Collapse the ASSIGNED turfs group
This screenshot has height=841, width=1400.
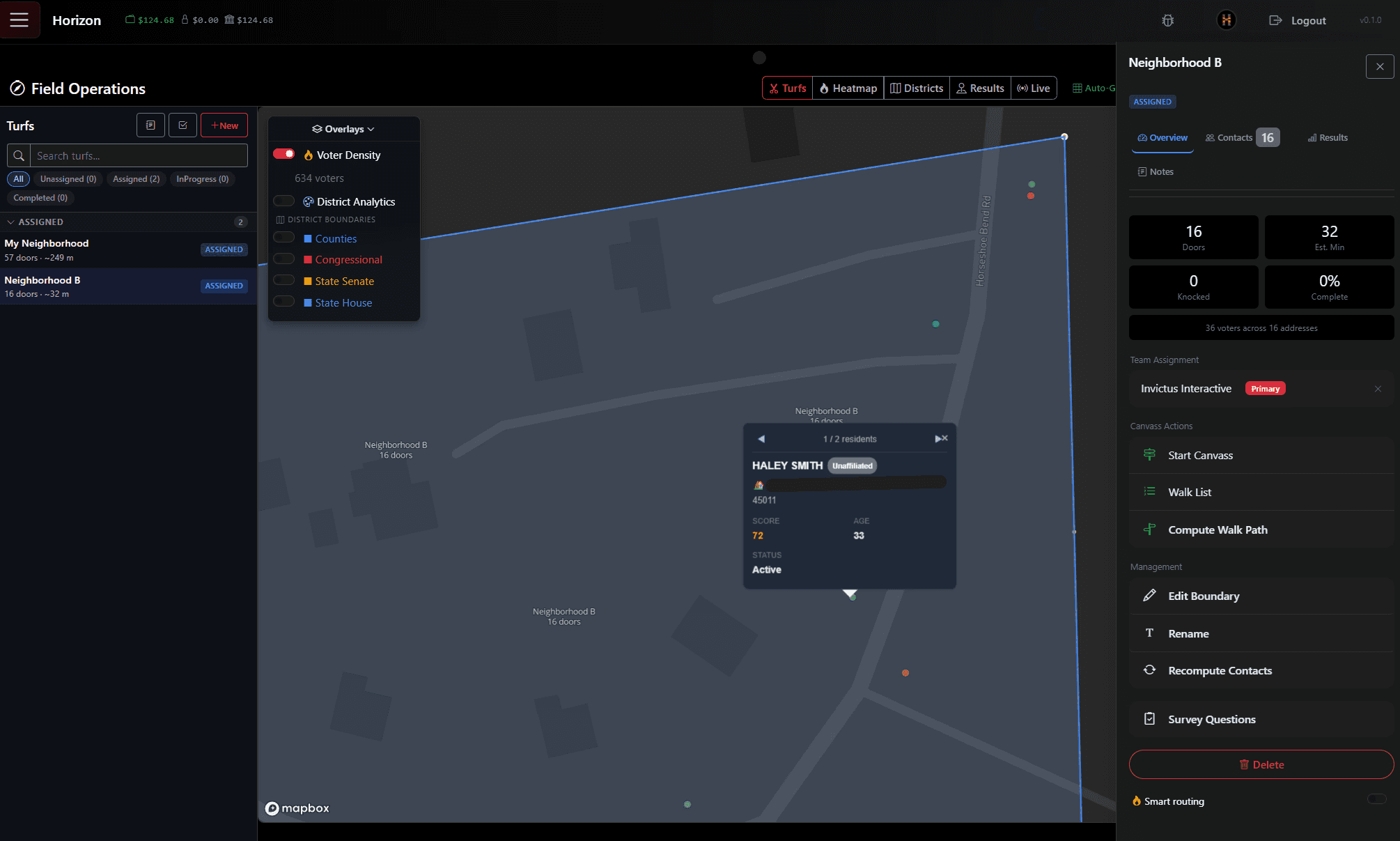(10, 222)
